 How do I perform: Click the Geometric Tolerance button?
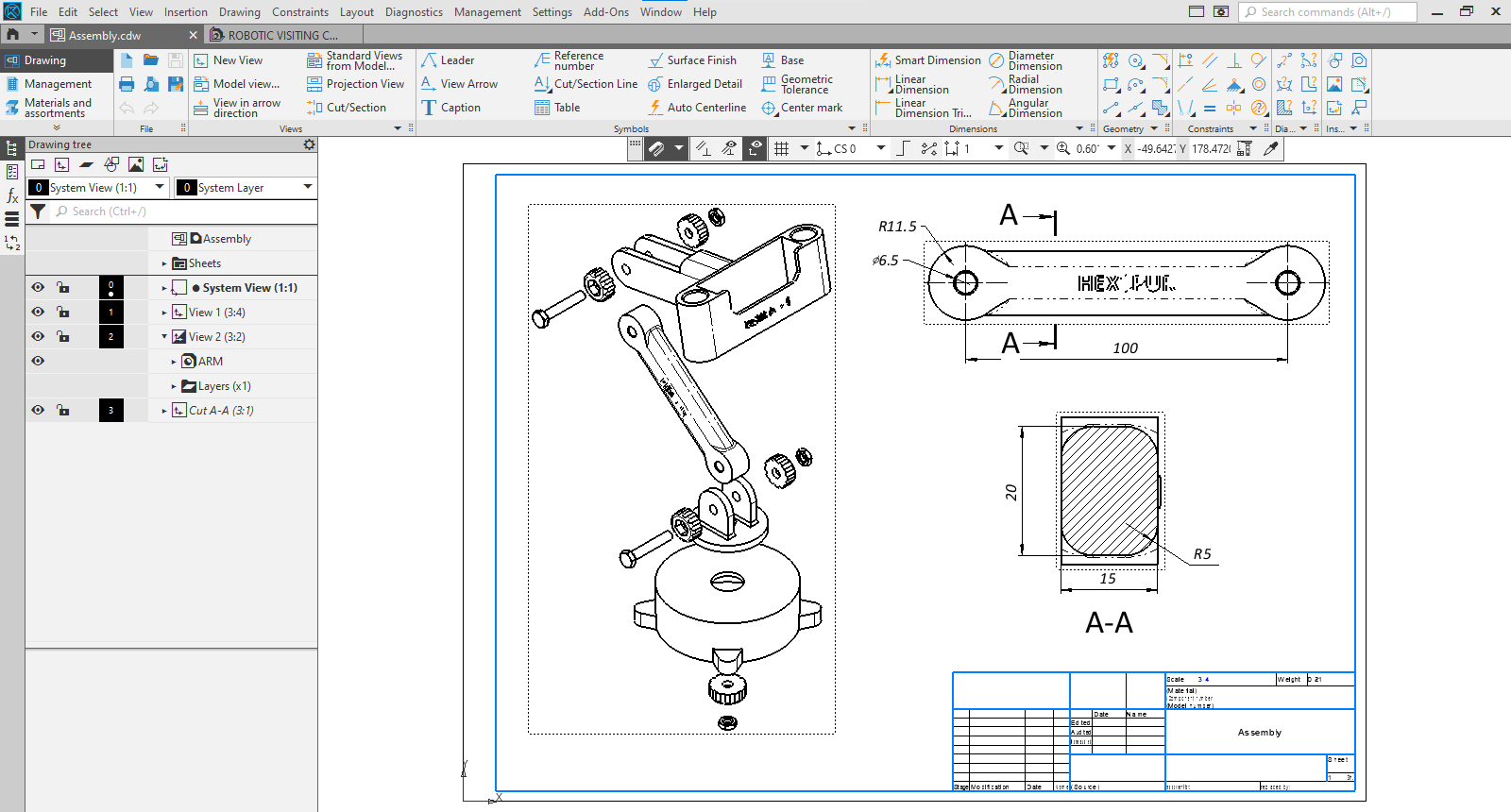(x=797, y=84)
